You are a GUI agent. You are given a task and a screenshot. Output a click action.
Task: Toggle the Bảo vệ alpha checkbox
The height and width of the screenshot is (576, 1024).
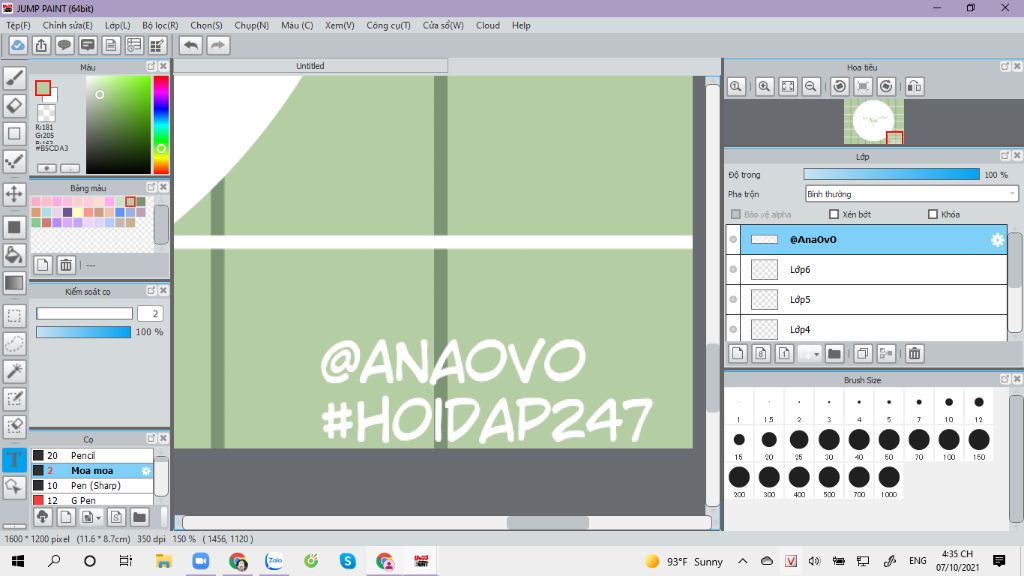click(x=736, y=214)
